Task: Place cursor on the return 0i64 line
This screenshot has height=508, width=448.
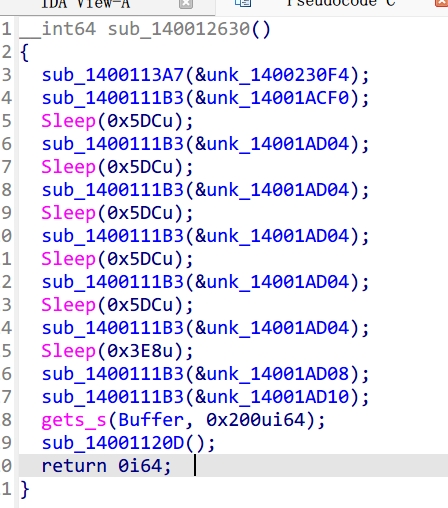Action: (233, 466)
